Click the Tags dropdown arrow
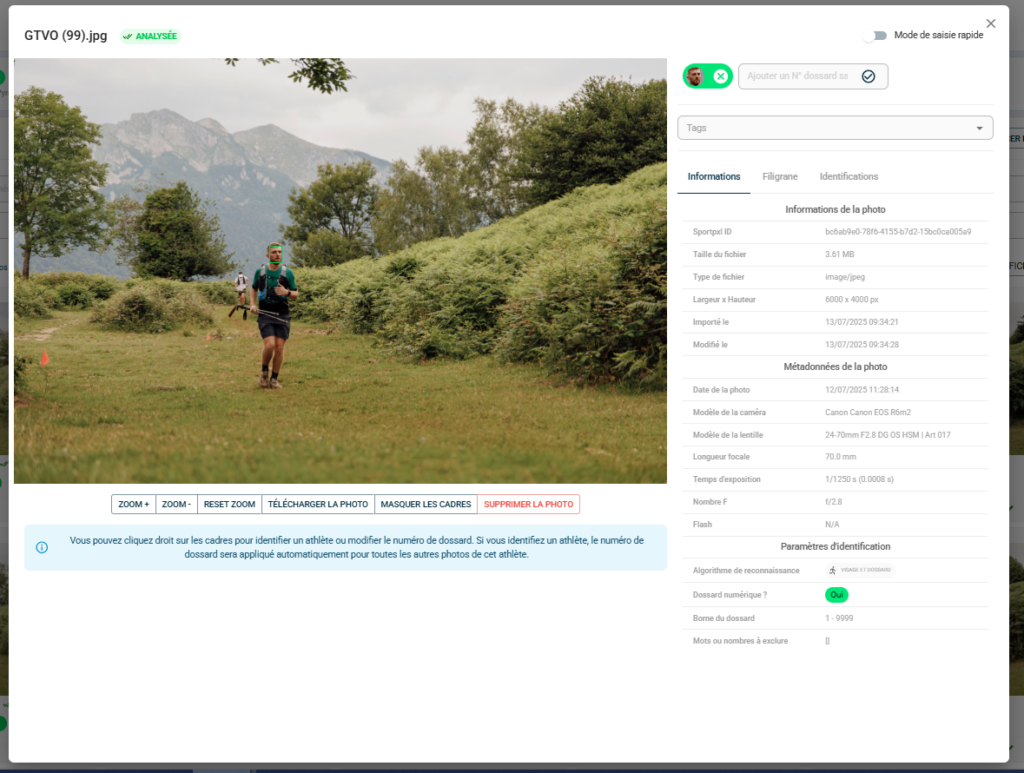Screen dimensions: 1024x773 click(x=979, y=128)
